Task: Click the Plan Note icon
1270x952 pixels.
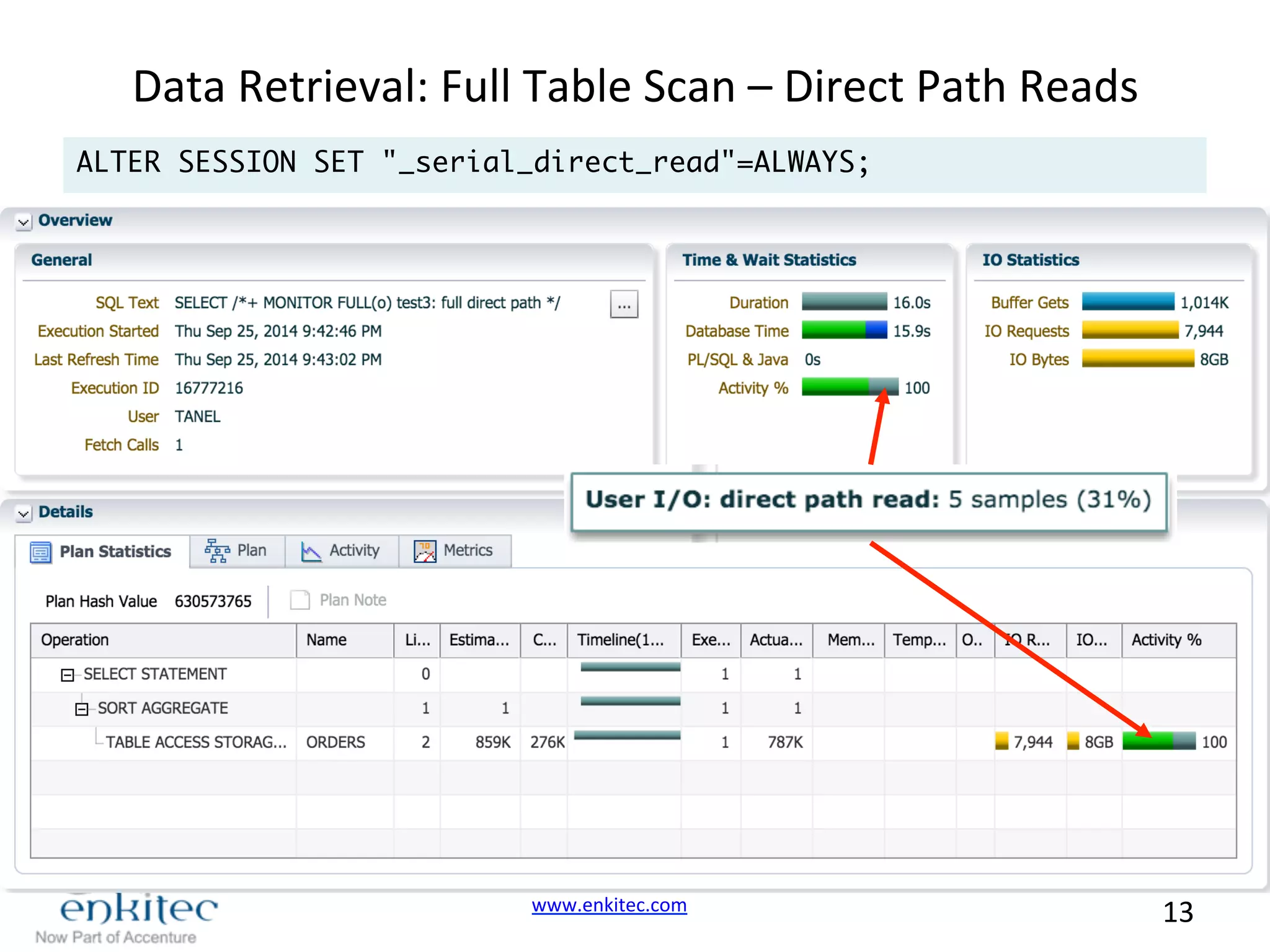Action: click(300, 600)
